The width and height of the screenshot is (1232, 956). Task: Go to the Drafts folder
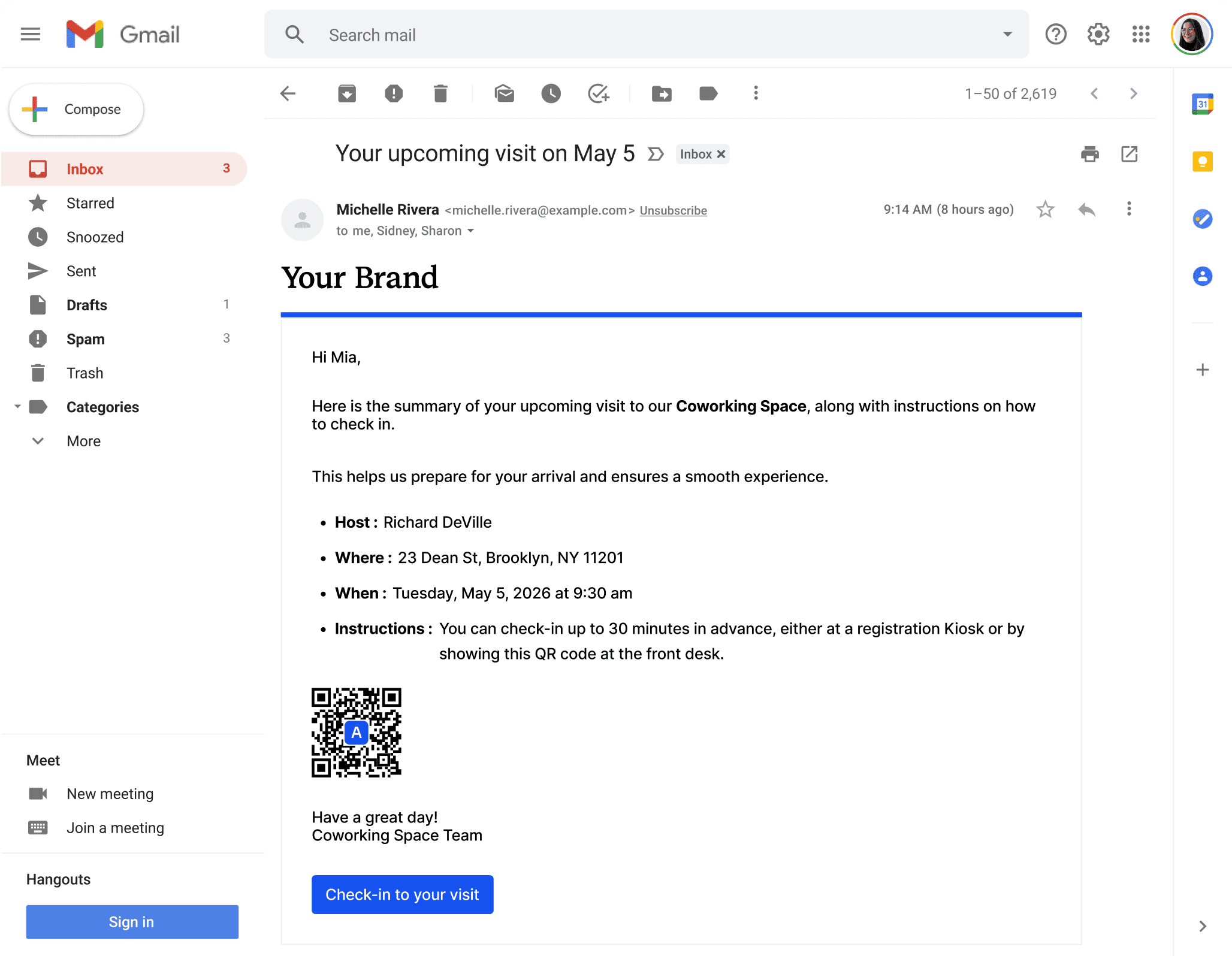coord(86,305)
